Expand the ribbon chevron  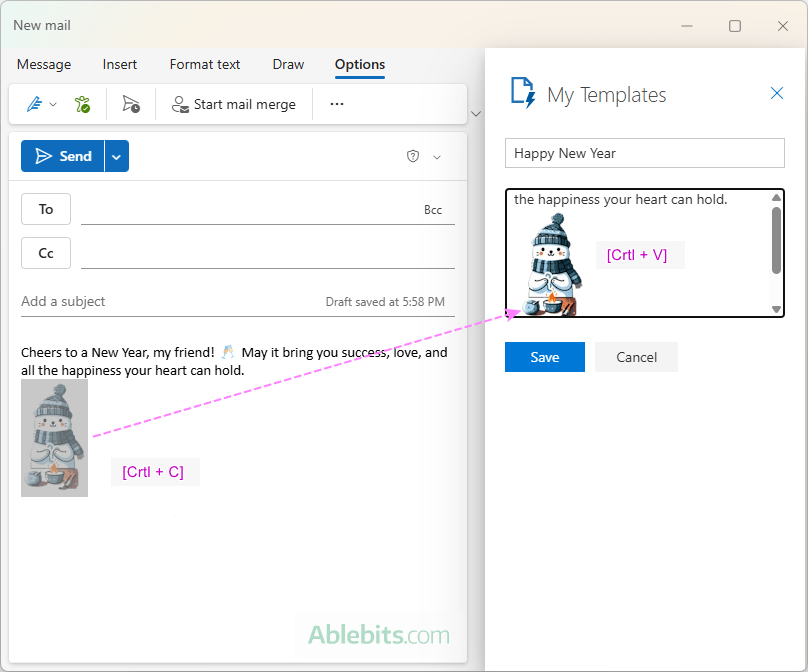476,113
